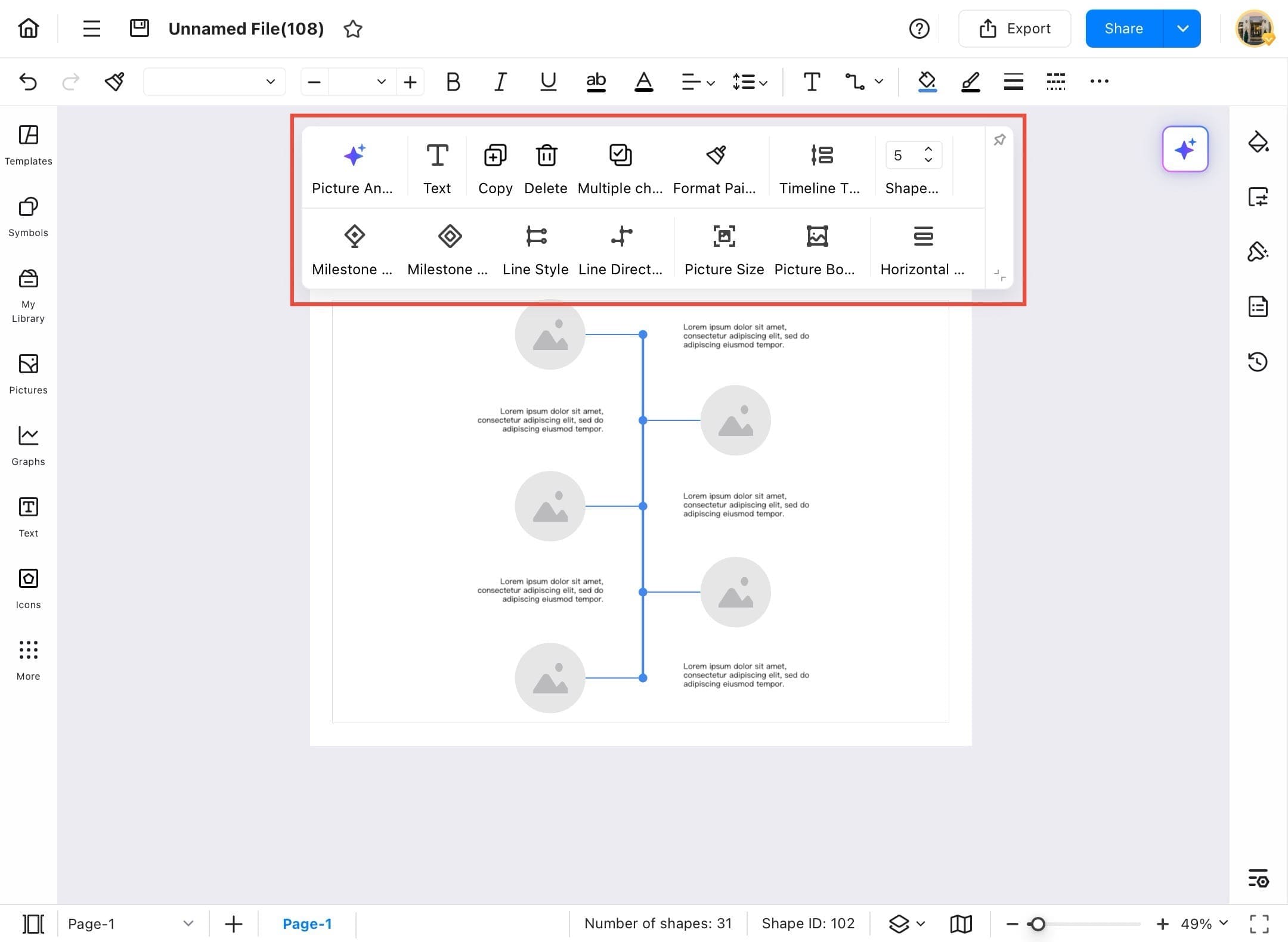Select the Picture Animation tool

point(354,167)
